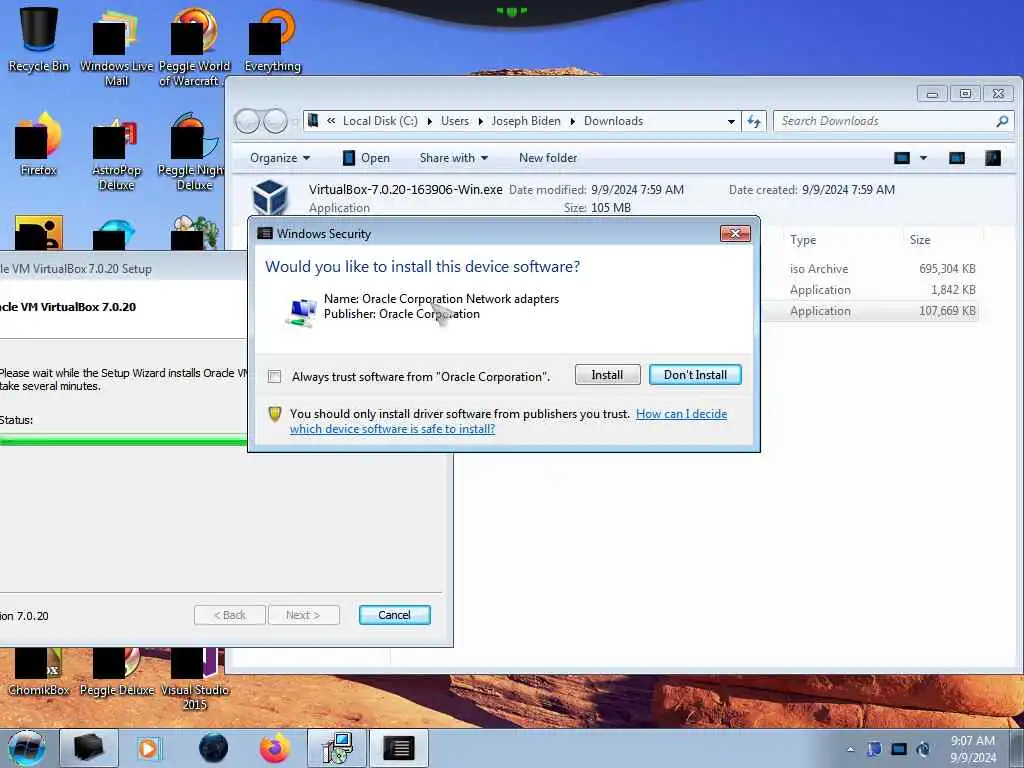Screen dimensions: 1024x768
Task: Click Users in address breadcrumb
Action: [x=455, y=121]
